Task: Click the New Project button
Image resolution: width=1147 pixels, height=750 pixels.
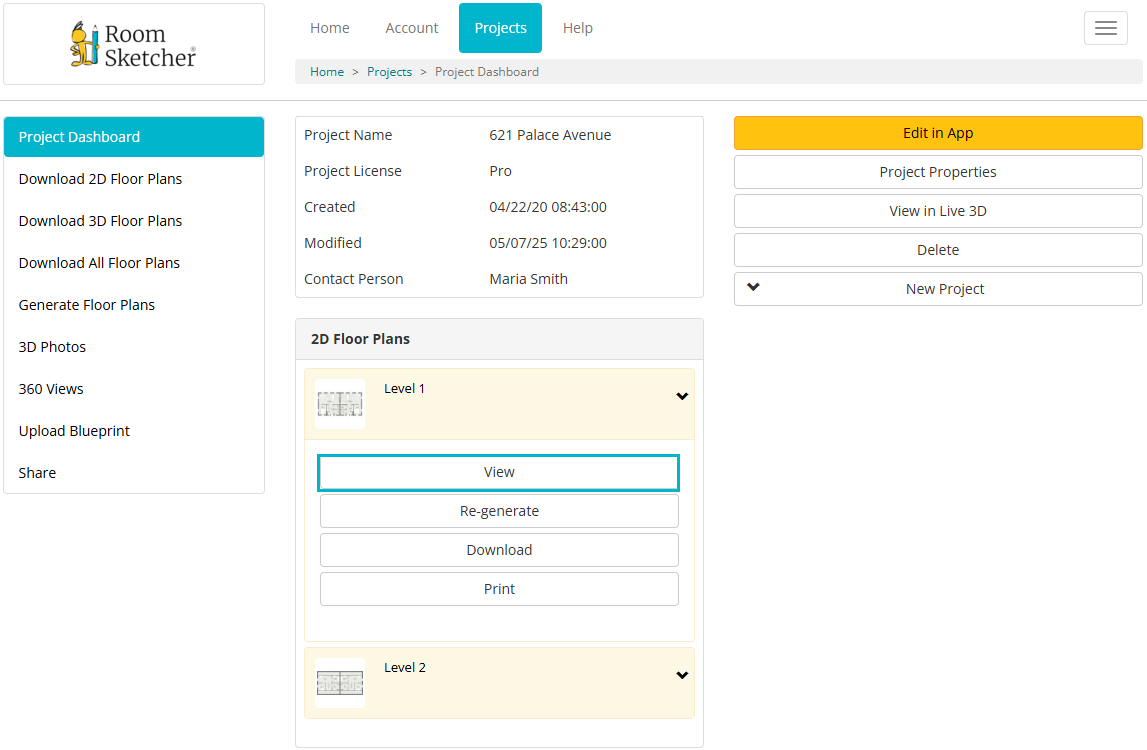Action: (938, 289)
